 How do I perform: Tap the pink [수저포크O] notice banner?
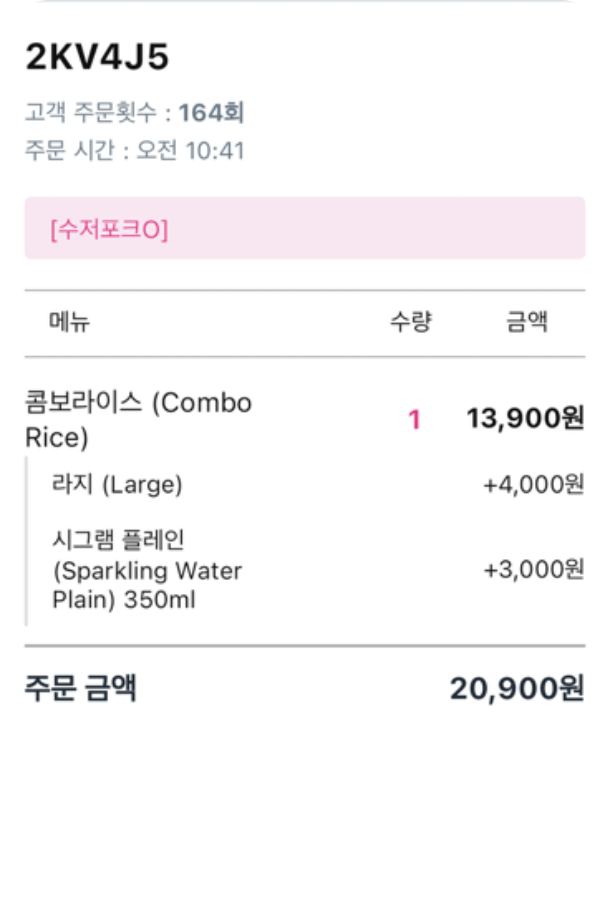[x=304, y=229]
